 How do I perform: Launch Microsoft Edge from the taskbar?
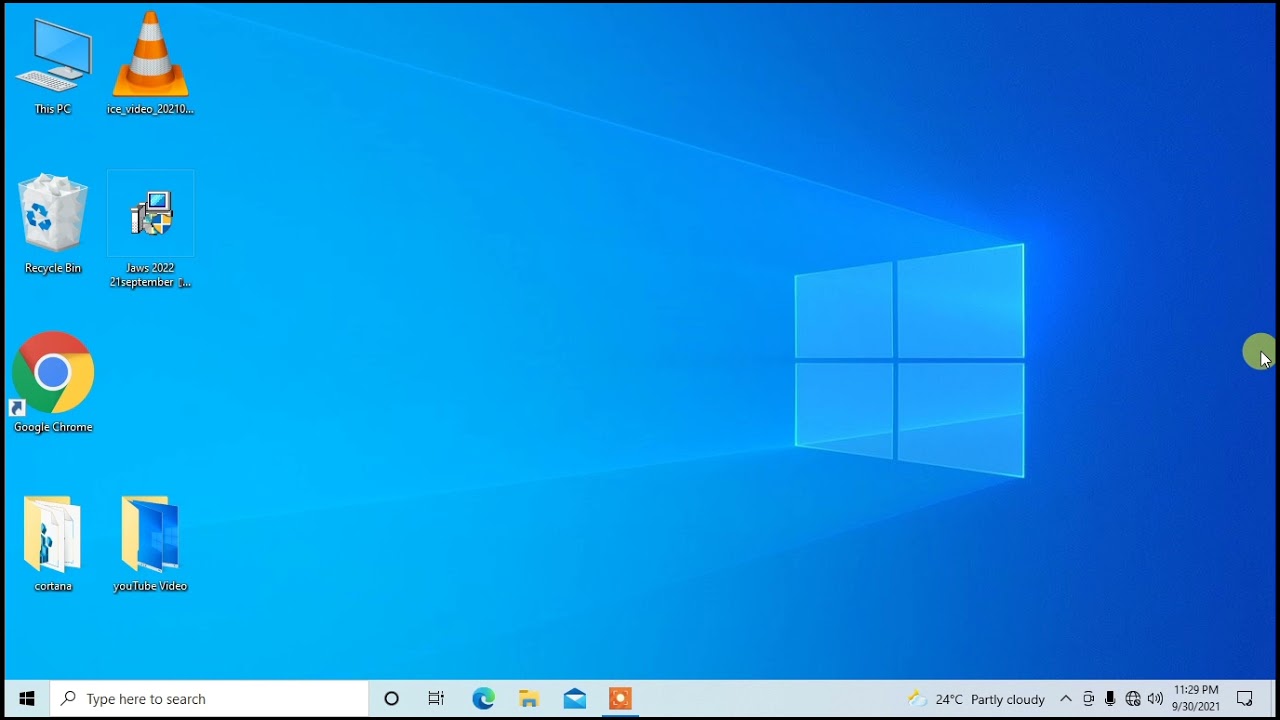[483, 699]
